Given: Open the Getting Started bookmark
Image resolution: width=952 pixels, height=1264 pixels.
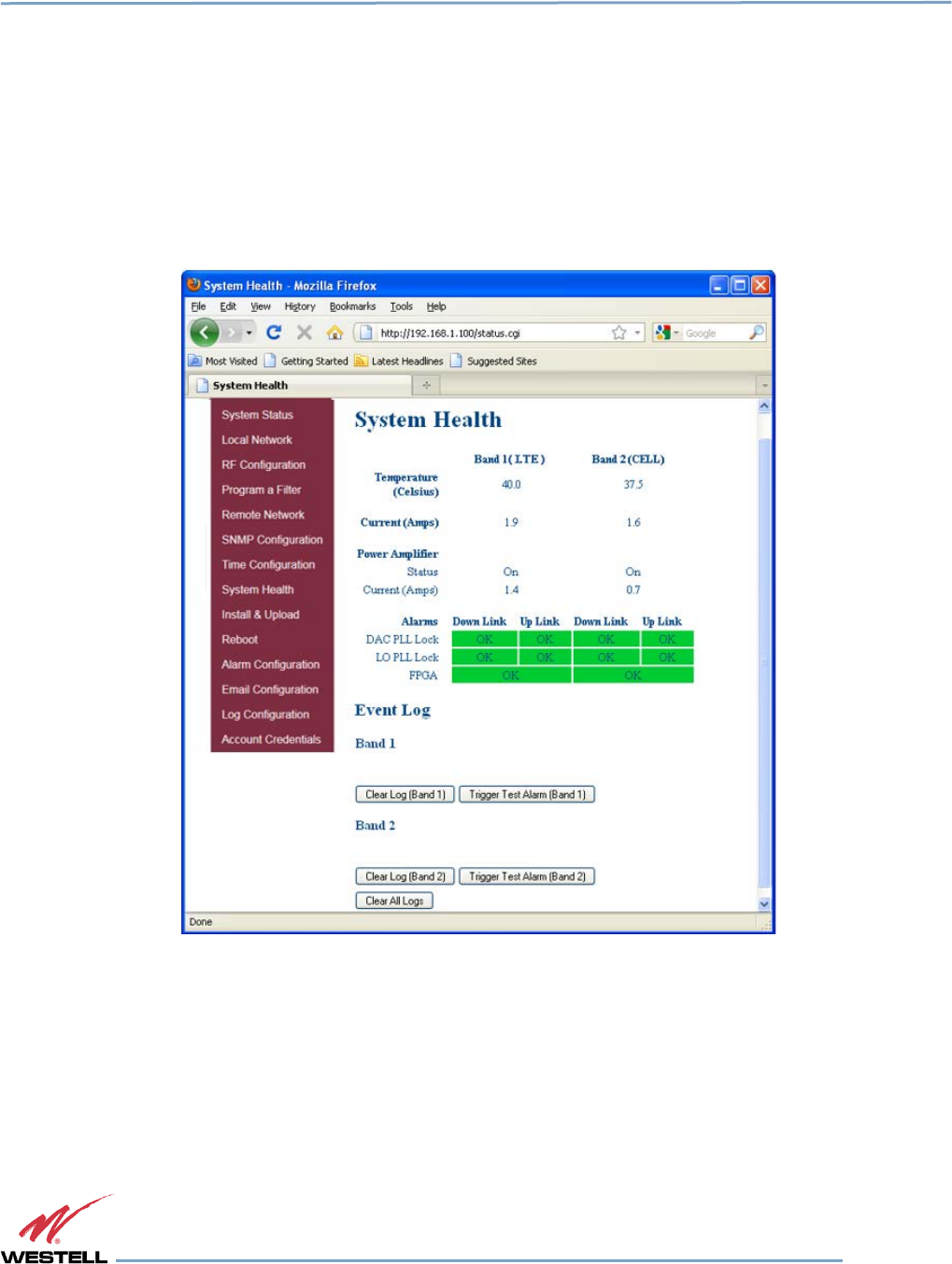Looking at the screenshot, I should pos(305,361).
